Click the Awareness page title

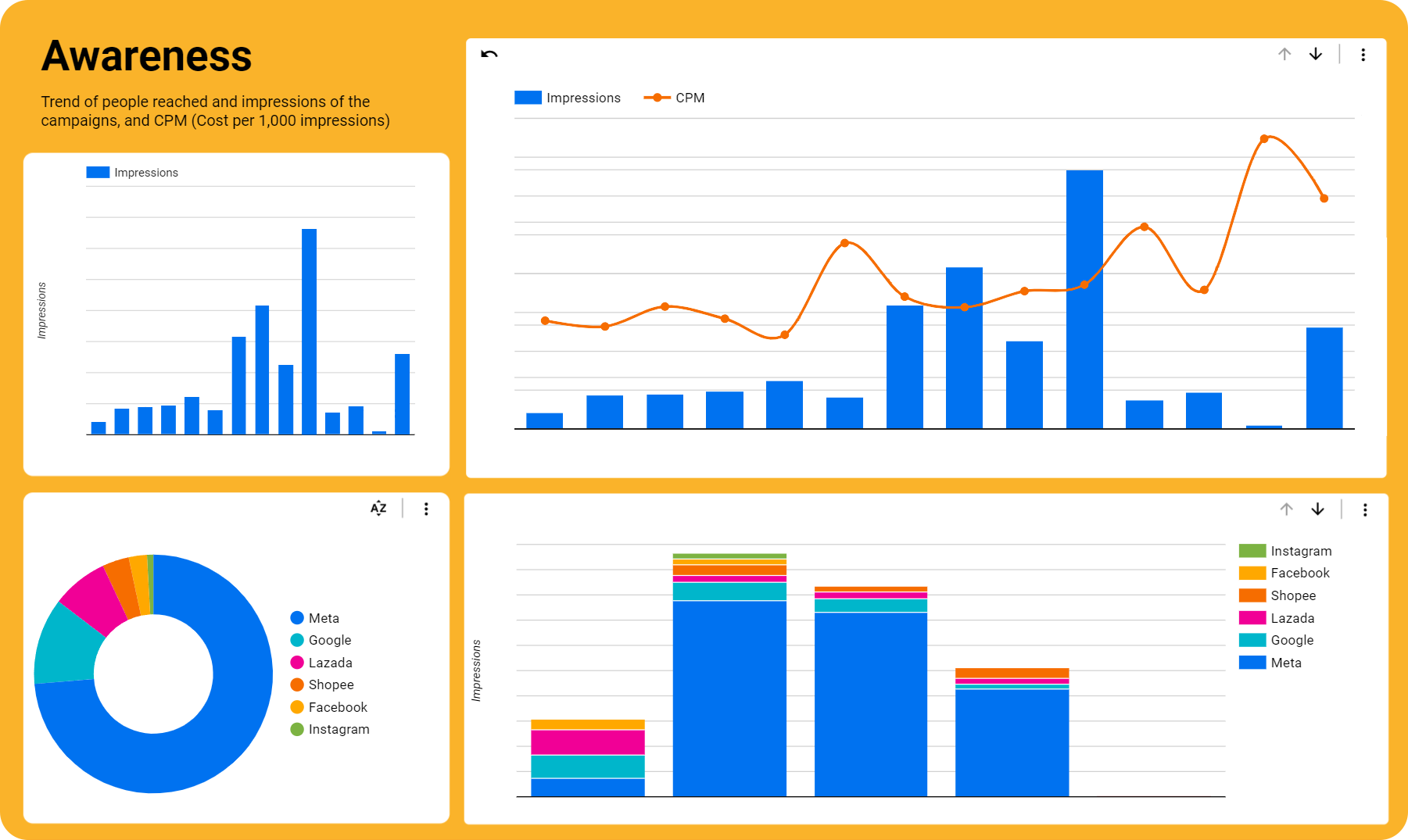(146, 56)
